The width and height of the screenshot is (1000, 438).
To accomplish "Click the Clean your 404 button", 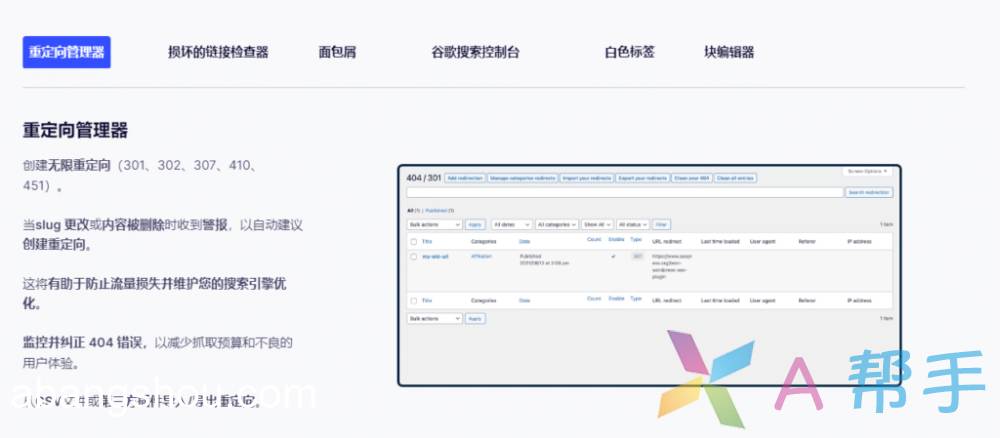I will 691,178.
